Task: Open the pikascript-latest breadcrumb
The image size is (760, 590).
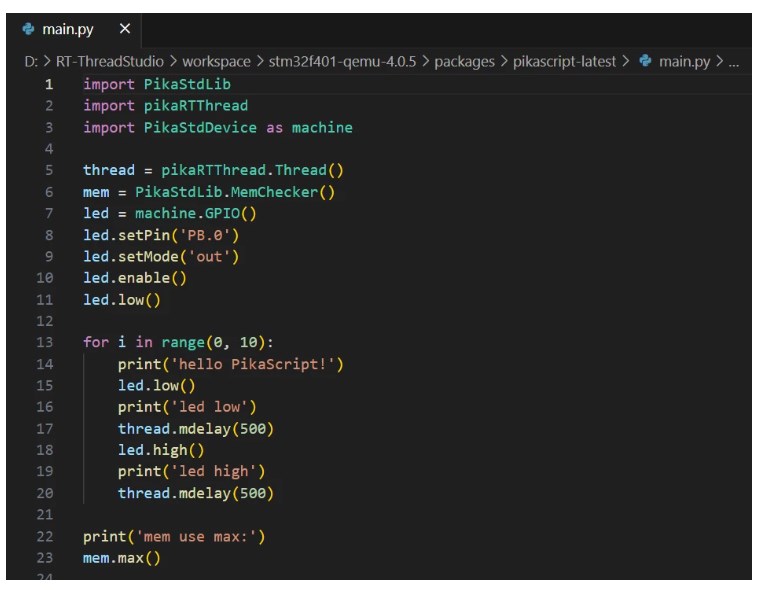Action: tap(564, 62)
